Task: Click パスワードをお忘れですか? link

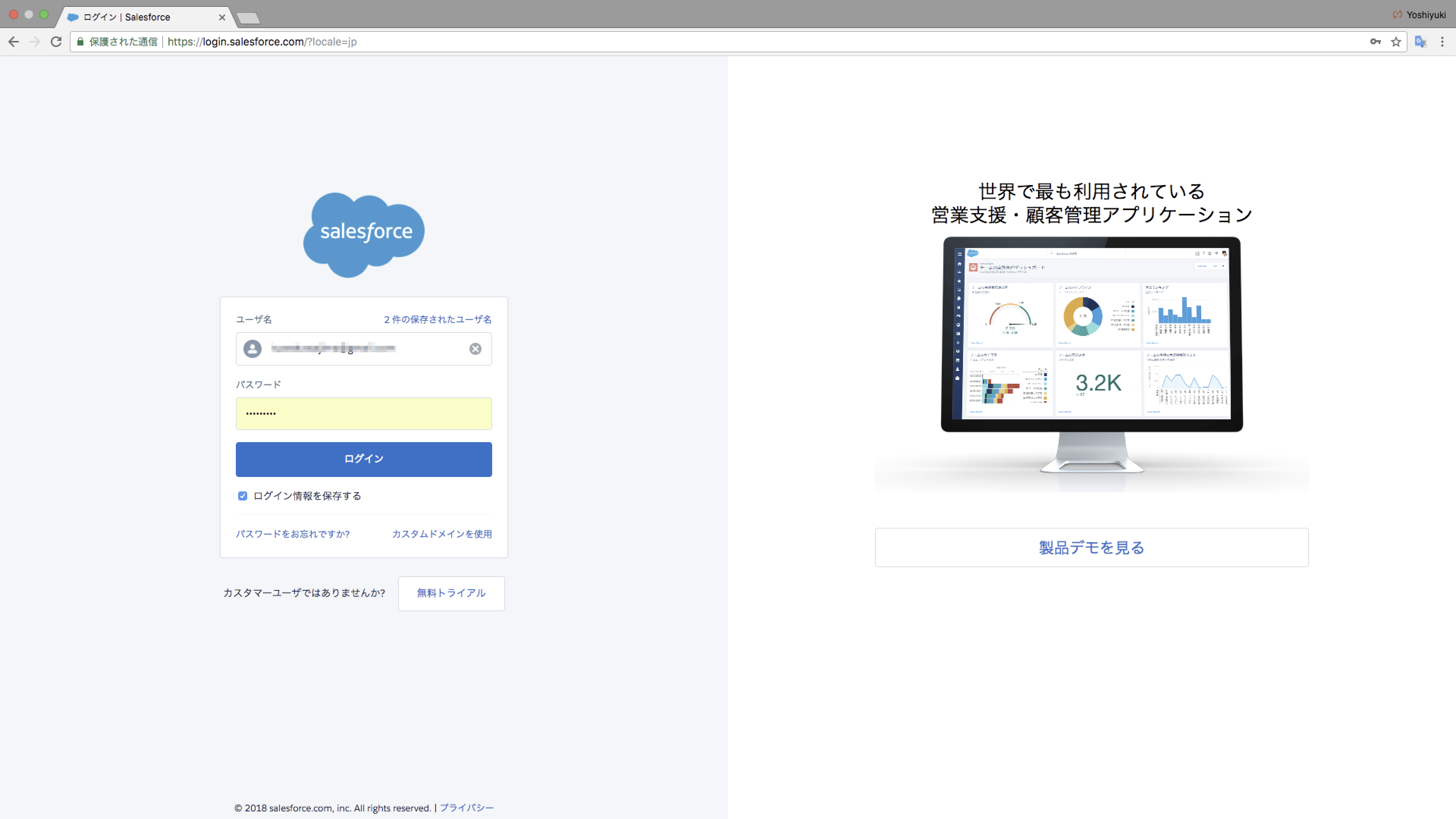Action: (293, 533)
